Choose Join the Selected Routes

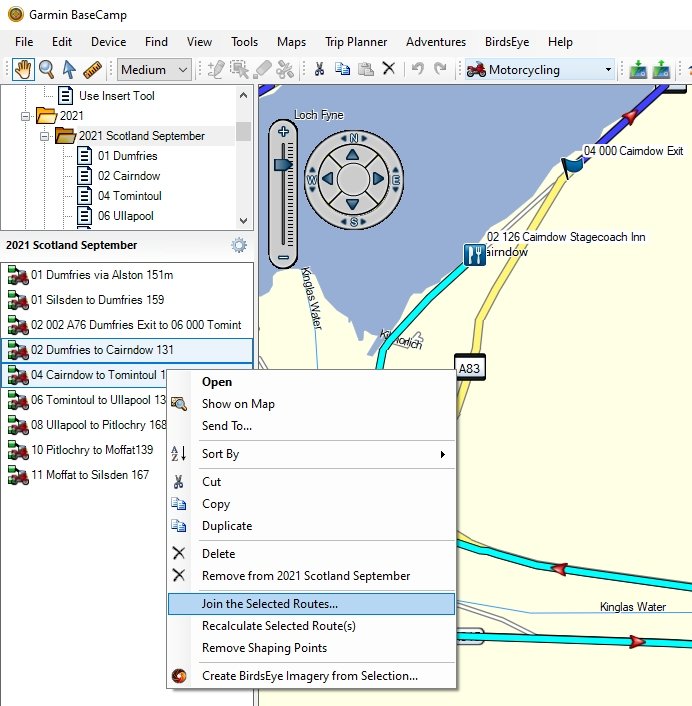(312, 604)
